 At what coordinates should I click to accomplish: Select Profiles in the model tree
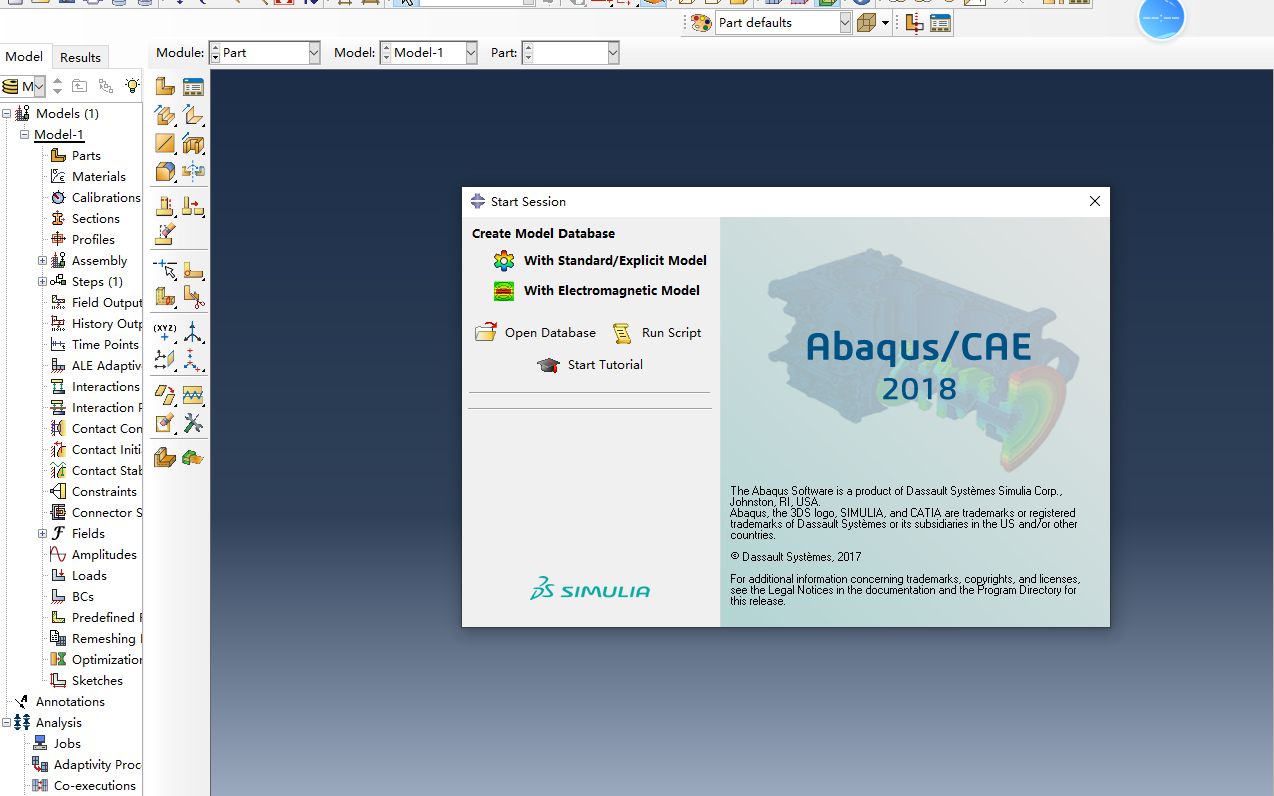pyautogui.click(x=93, y=239)
